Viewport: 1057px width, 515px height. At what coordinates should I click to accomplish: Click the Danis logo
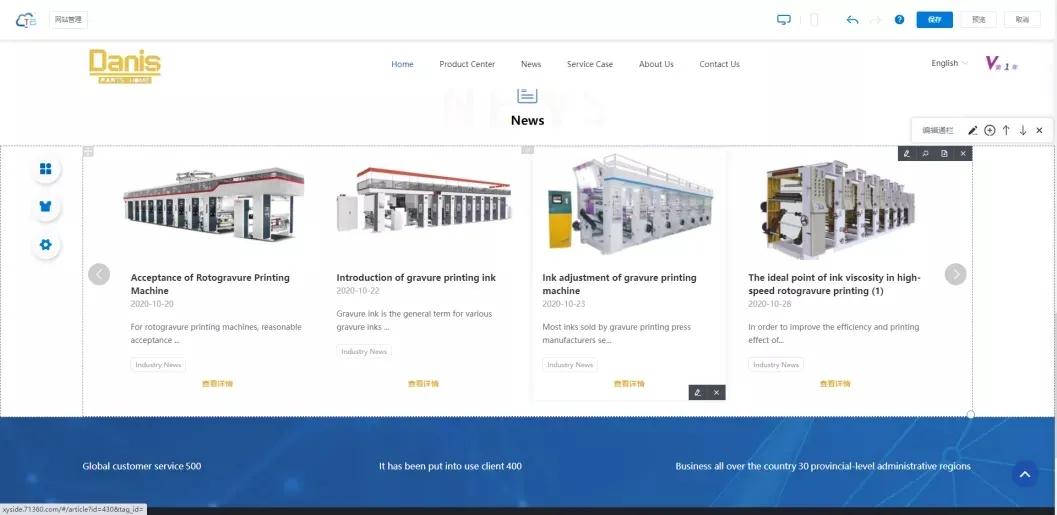pos(125,66)
